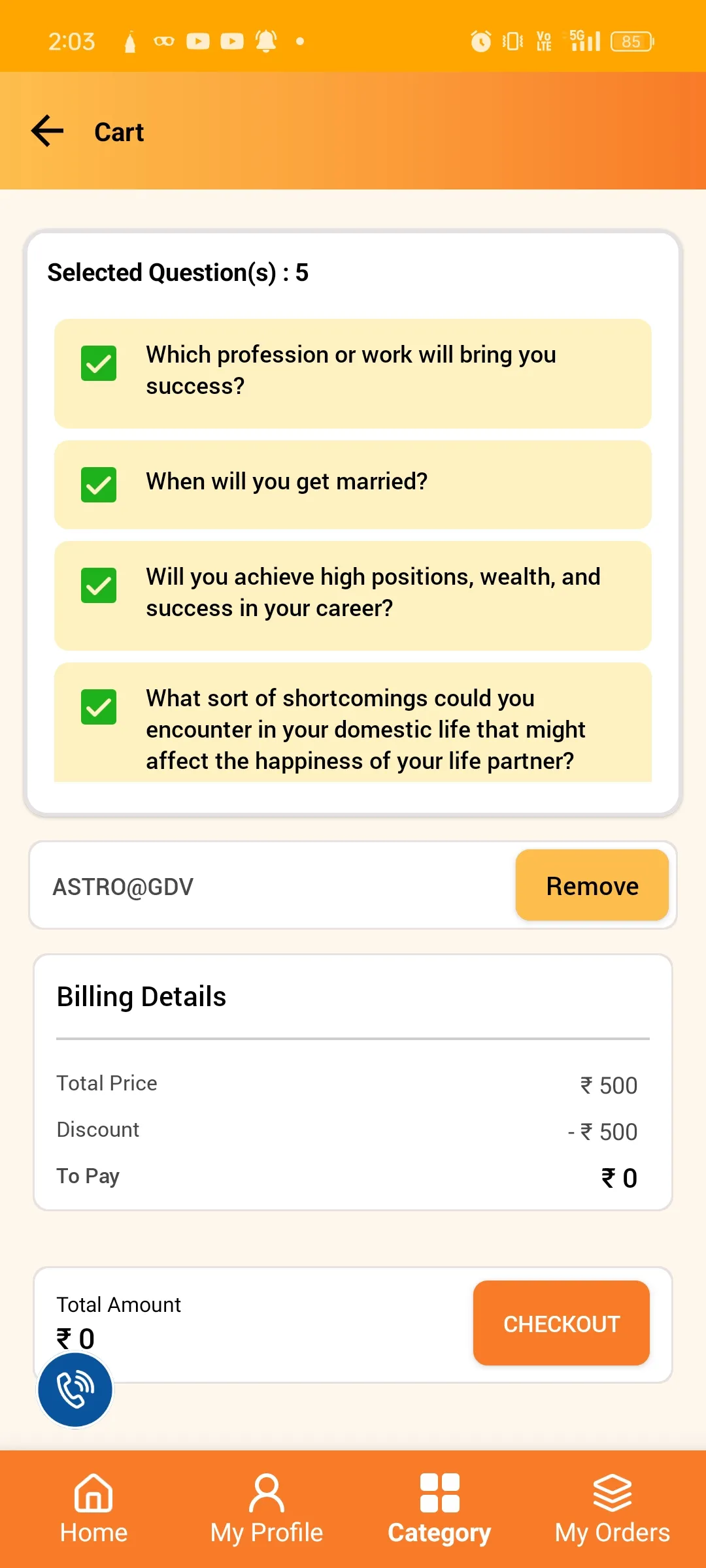The width and height of the screenshot is (706, 1568).
Task: Untick the domestic life shortcomings question
Action: (x=99, y=707)
